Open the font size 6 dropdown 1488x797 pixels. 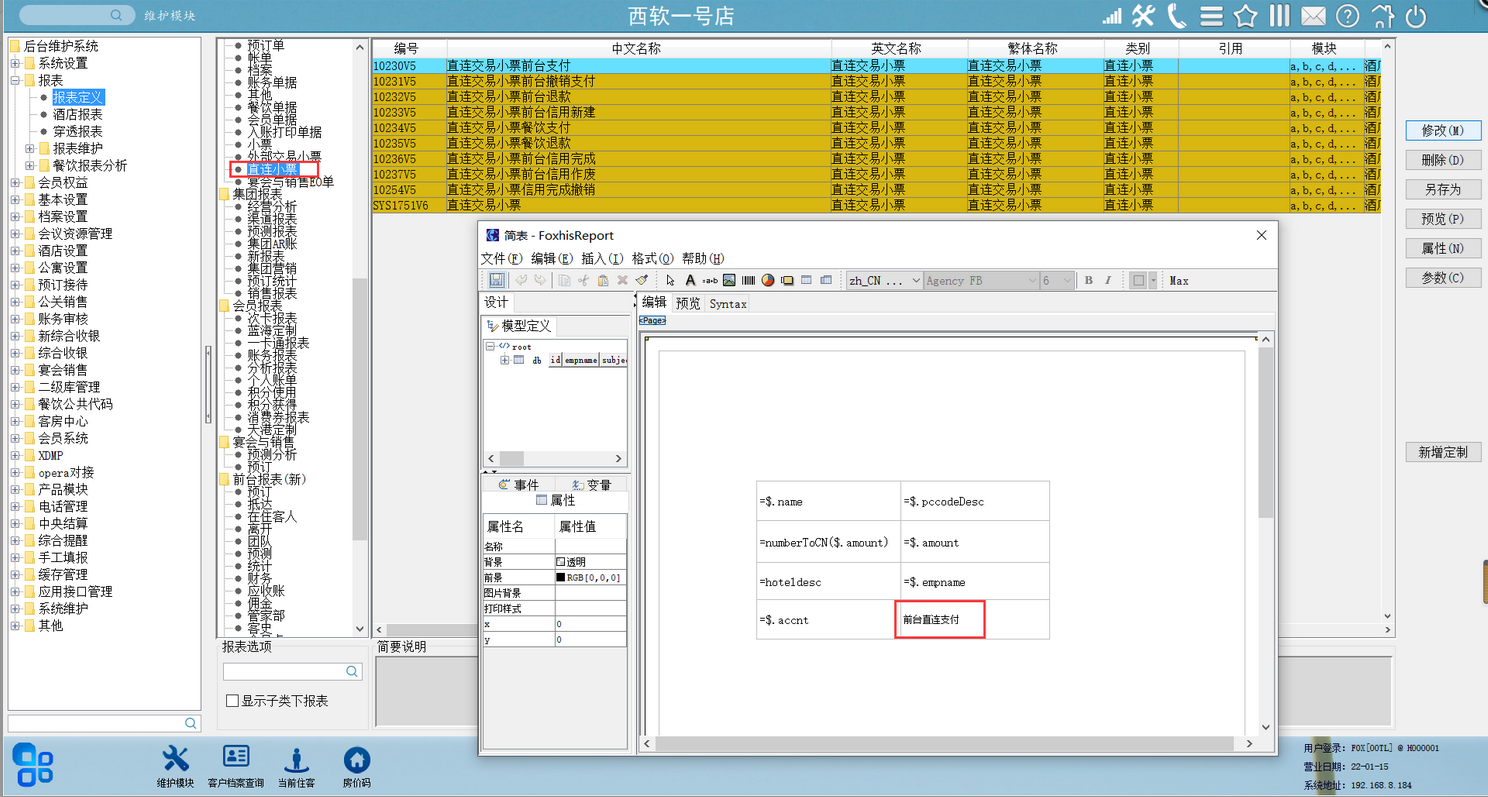[x=1058, y=281]
